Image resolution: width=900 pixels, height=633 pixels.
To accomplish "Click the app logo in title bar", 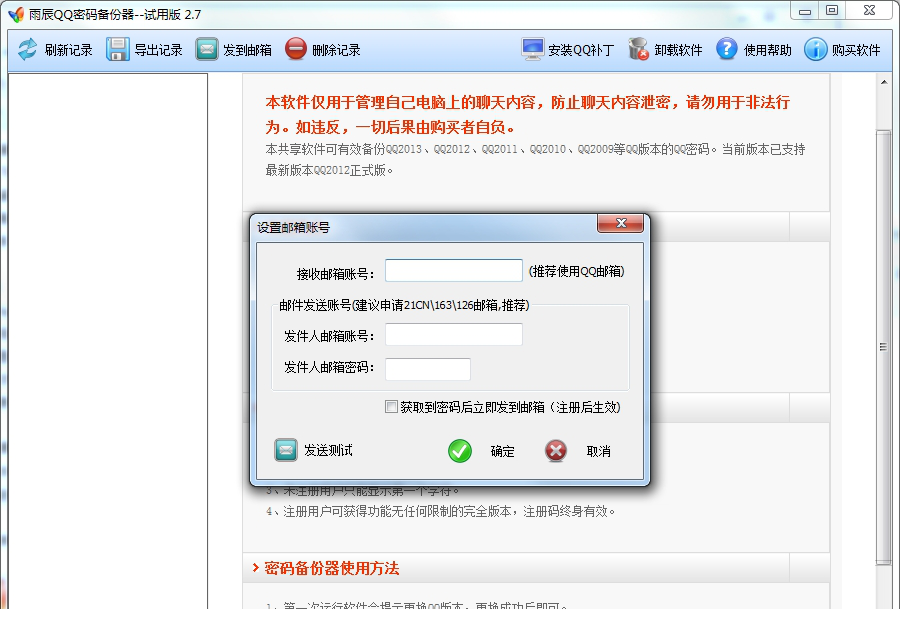I will click(x=16, y=14).
